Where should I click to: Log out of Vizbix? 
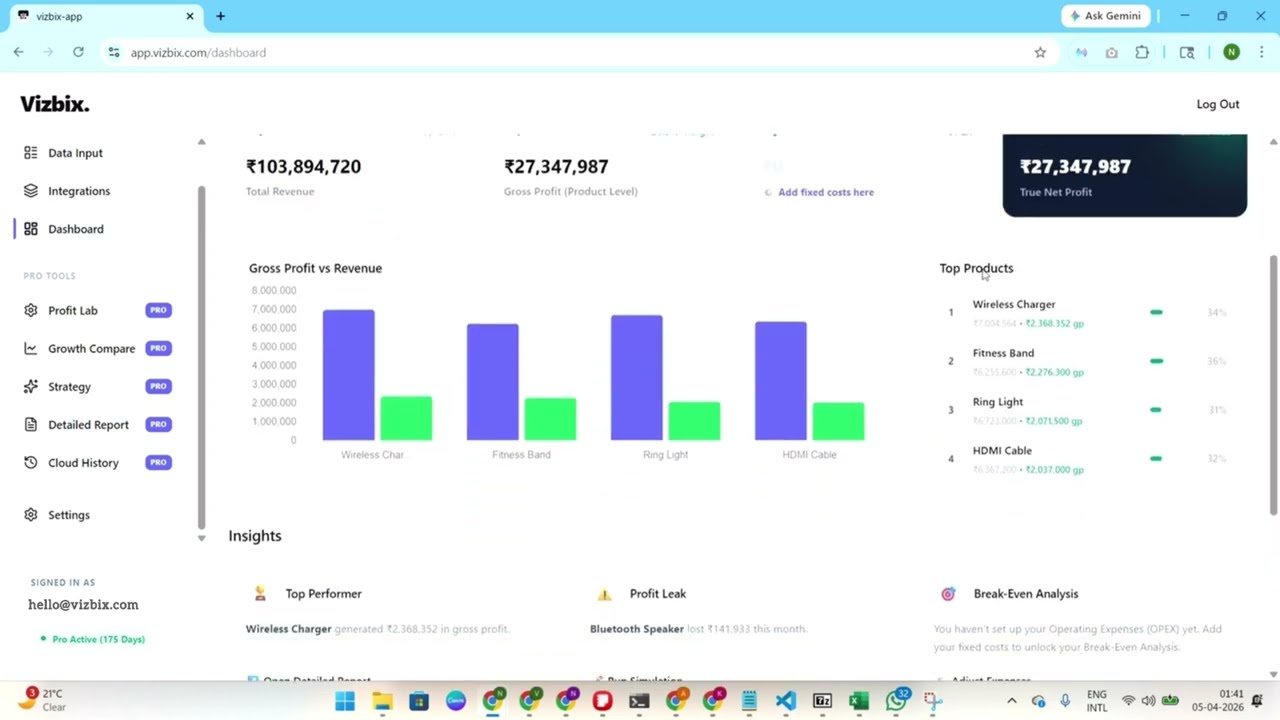coord(1217,104)
